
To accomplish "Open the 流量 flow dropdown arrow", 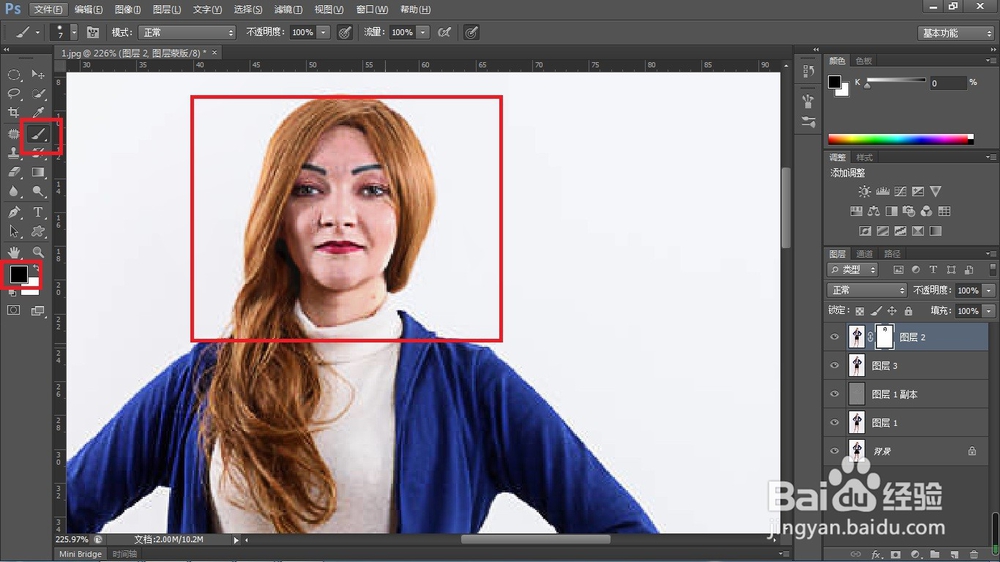I will click(x=423, y=33).
